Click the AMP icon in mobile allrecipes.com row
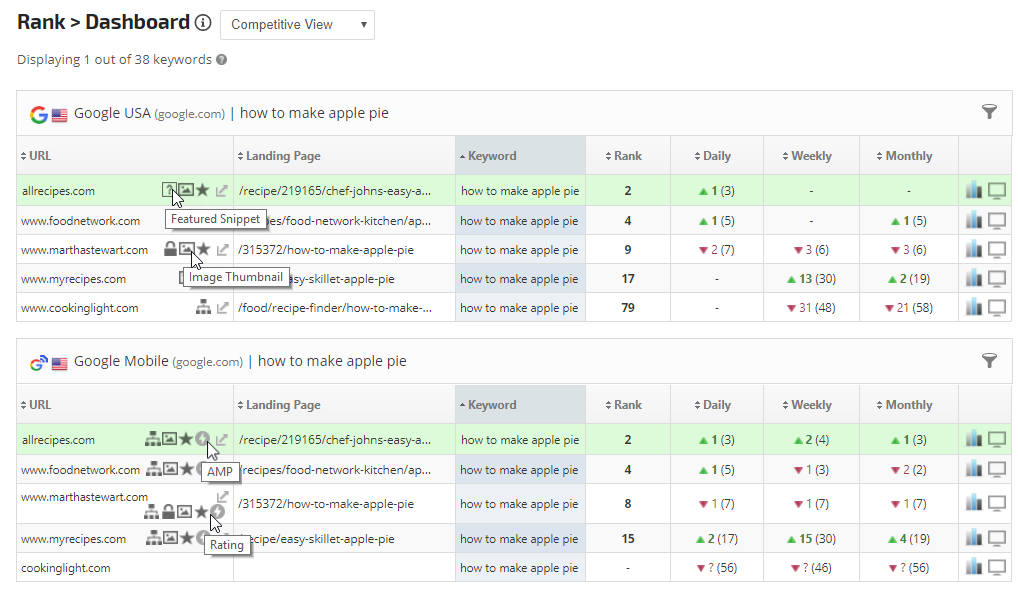Viewport: 1018px width, 609px height. pos(203,439)
